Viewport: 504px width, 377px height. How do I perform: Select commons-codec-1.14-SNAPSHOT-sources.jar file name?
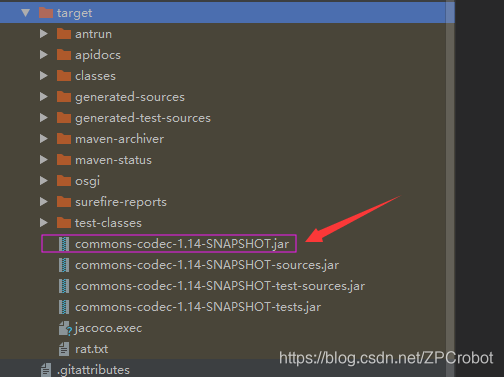coord(207,265)
